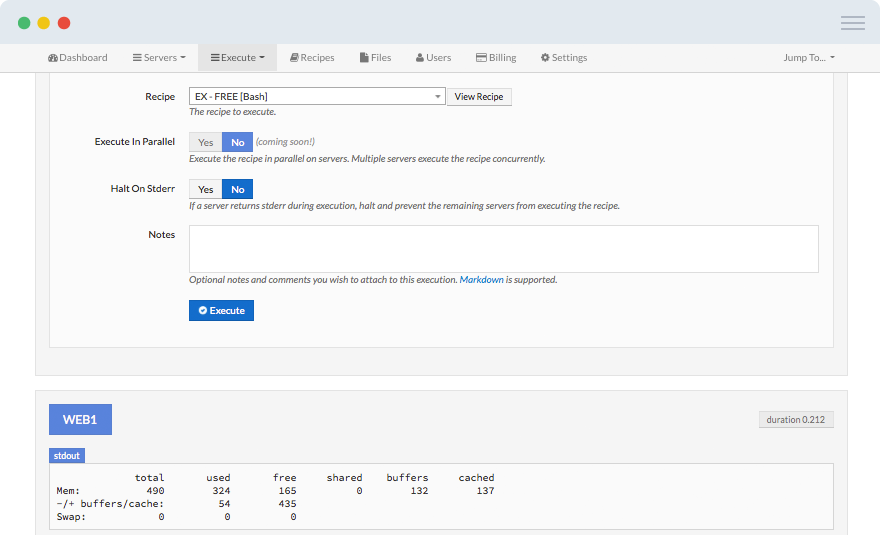Image resolution: width=880 pixels, height=535 pixels.
Task: Open the Settings page
Action: coord(564,57)
